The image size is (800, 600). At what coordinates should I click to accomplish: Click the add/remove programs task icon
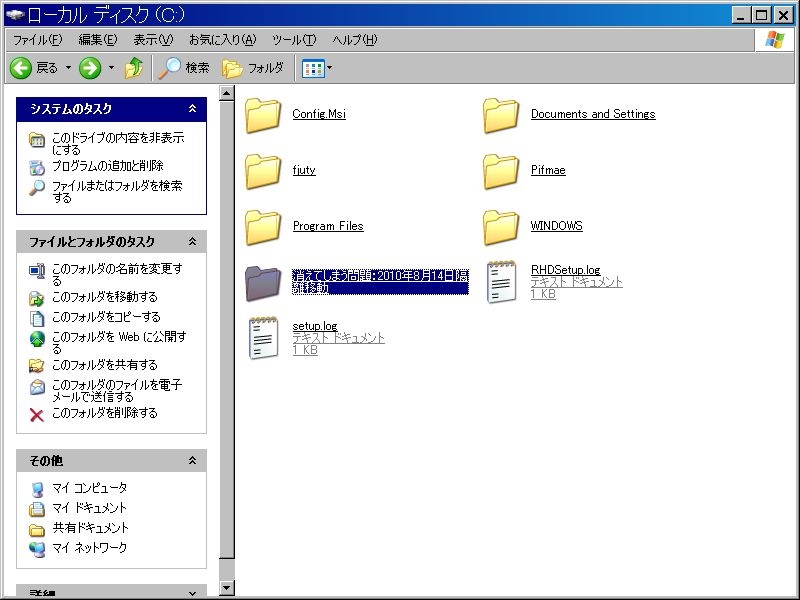click(x=37, y=167)
